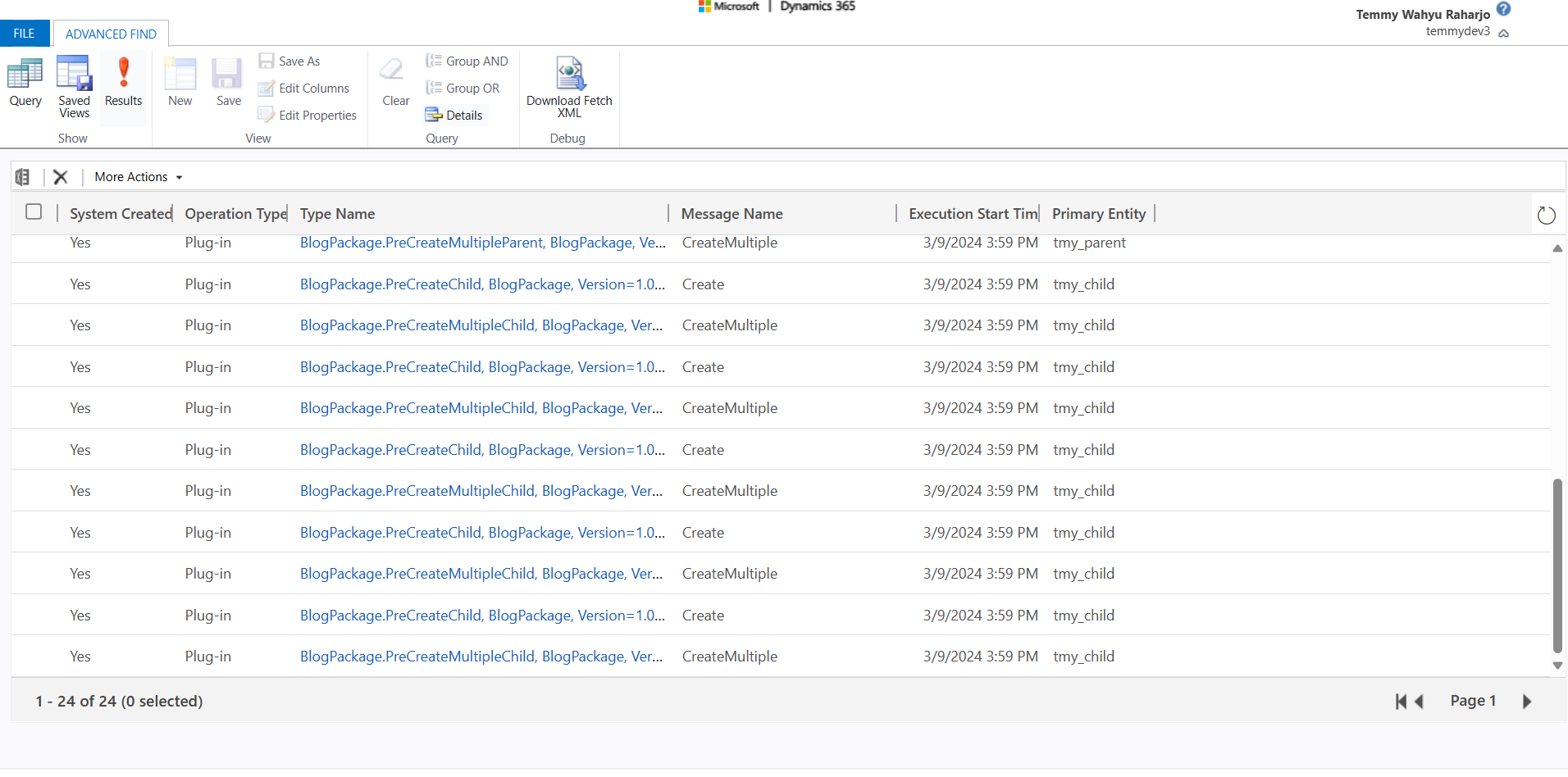
Task: Sort by Type Name column
Action: pos(337,214)
